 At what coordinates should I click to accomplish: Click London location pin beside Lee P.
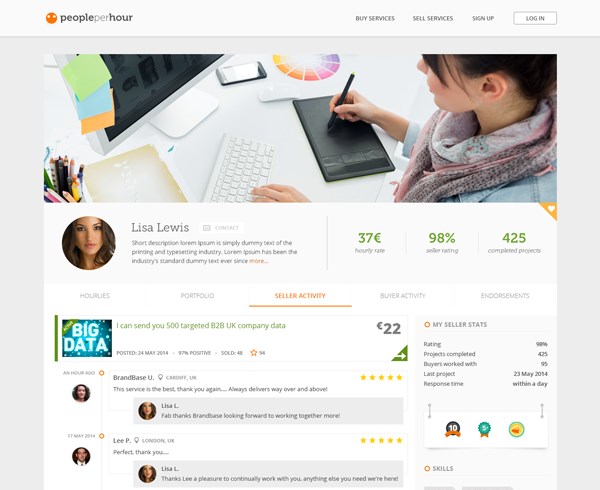136,440
